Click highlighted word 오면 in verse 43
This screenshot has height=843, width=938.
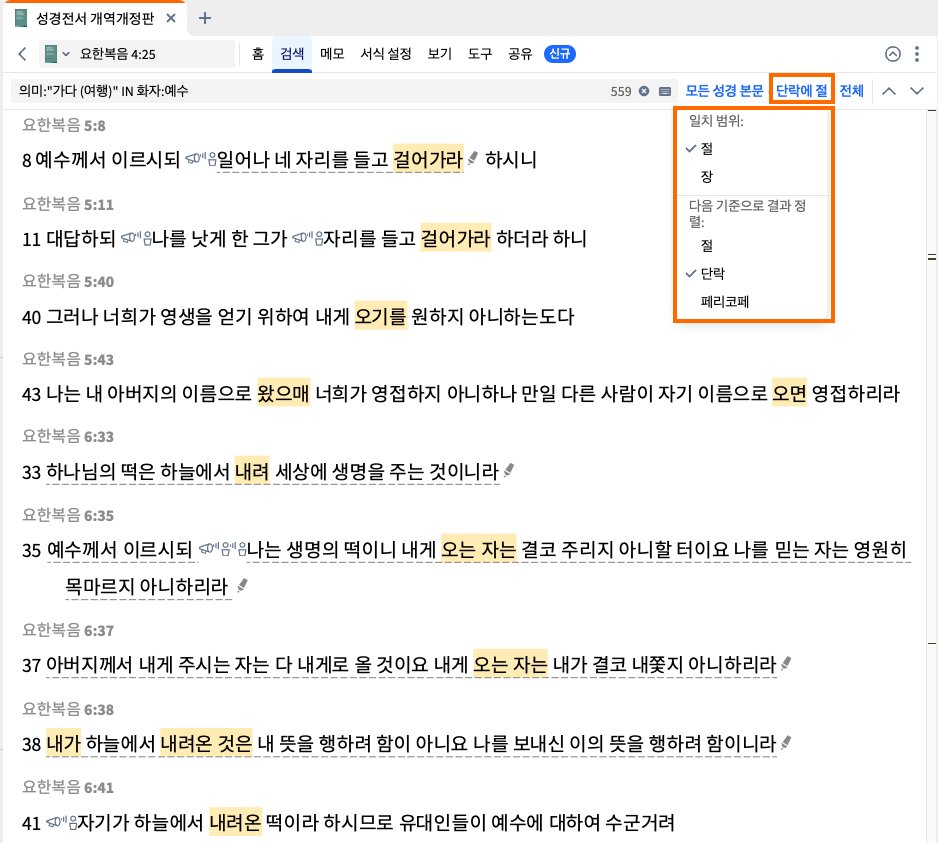(x=790, y=393)
